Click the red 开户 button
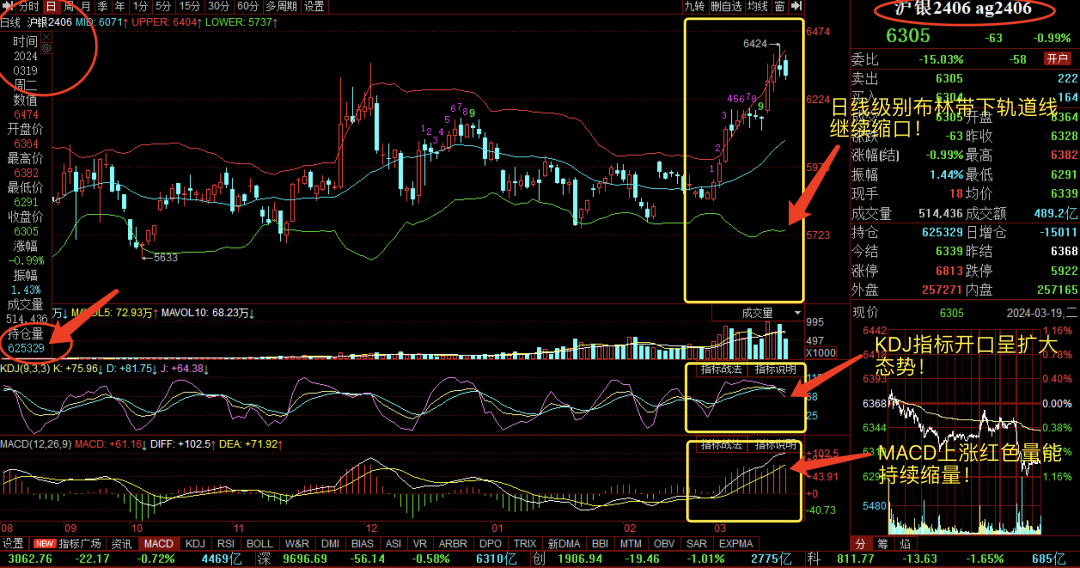Image resolution: width=1080 pixels, height=568 pixels. 1056,59
